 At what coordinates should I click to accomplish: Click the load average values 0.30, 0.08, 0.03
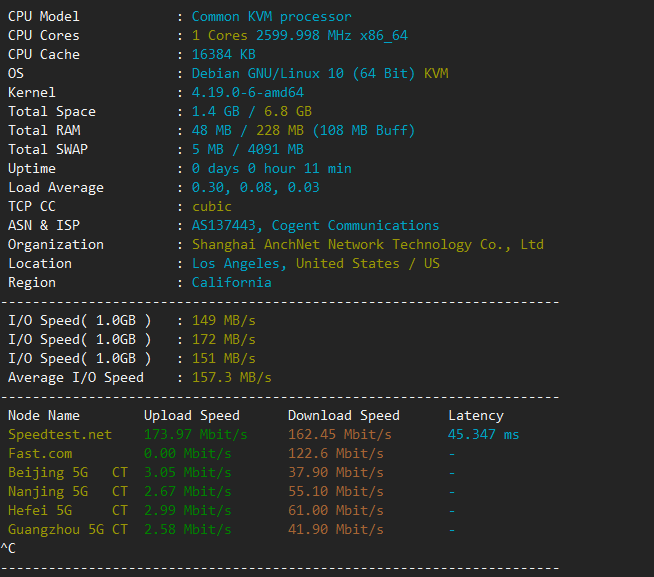(255, 188)
